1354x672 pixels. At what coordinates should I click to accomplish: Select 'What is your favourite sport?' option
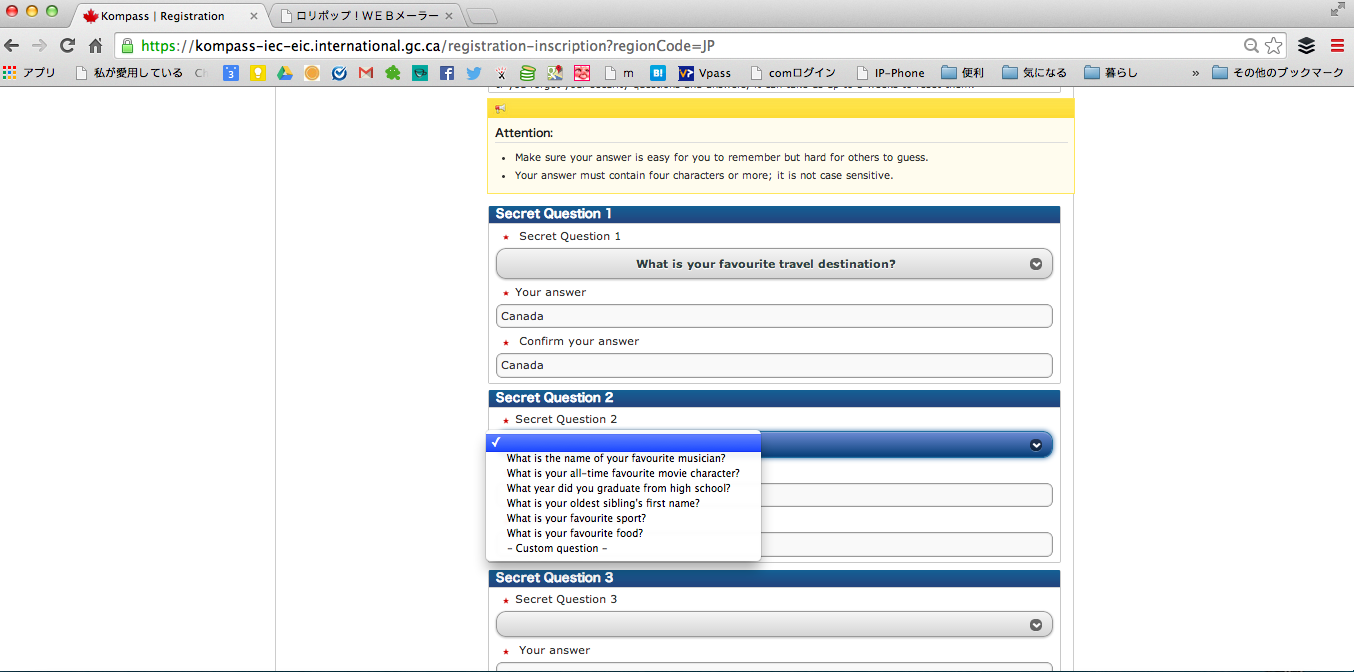(x=576, y=518)
